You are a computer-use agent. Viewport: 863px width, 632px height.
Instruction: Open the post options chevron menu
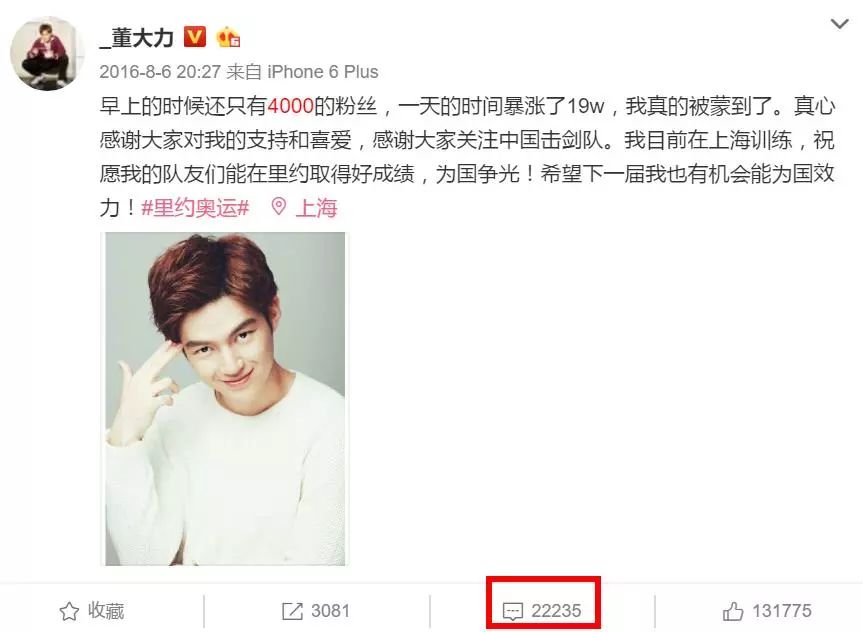pos(839,24)
